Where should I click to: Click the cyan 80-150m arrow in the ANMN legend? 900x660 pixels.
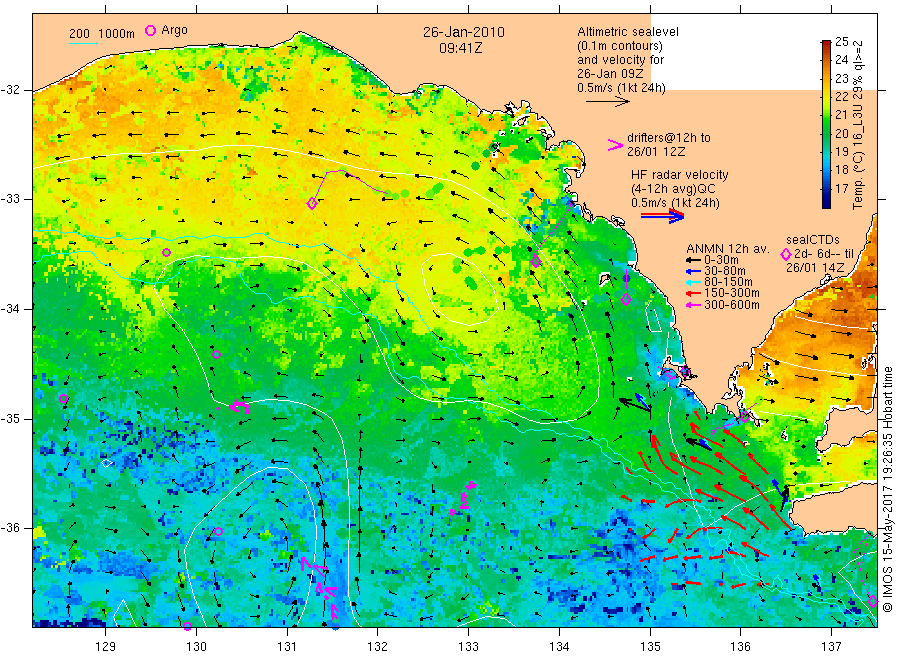693,282
